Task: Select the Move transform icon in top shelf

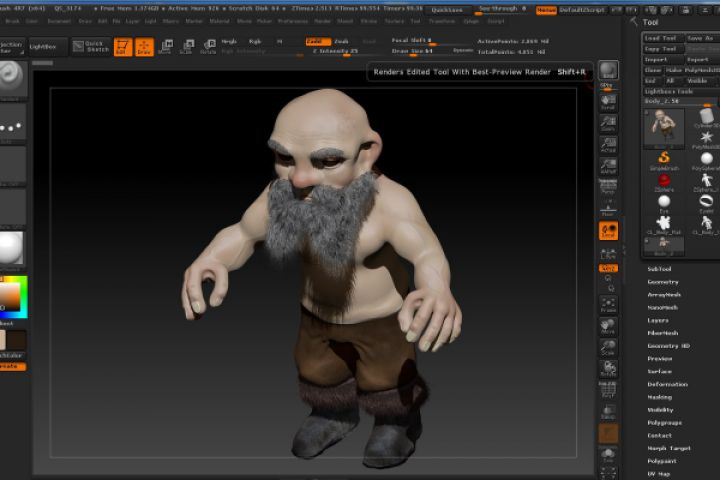Action: (x=165, y=47)
